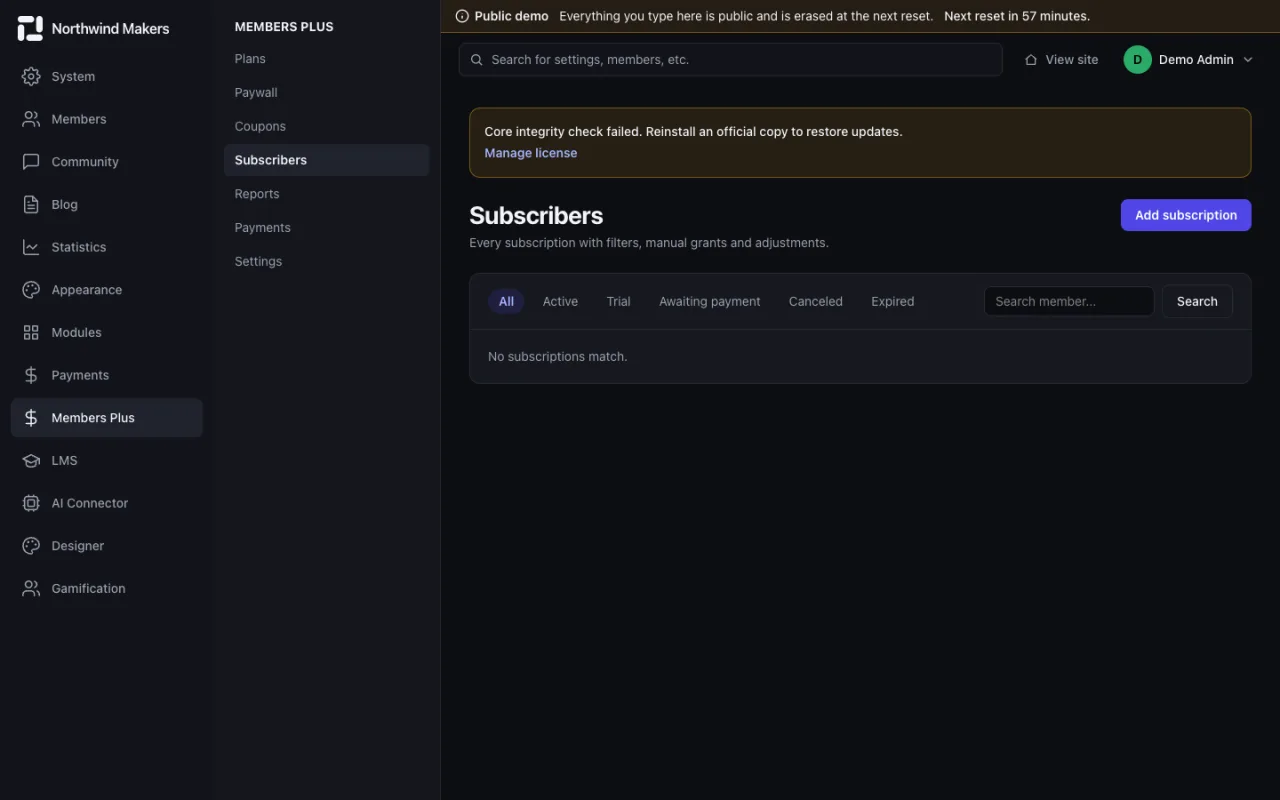Open the Plans submenu item
Screen dimensions: 1280x800
tap(326, 59)
